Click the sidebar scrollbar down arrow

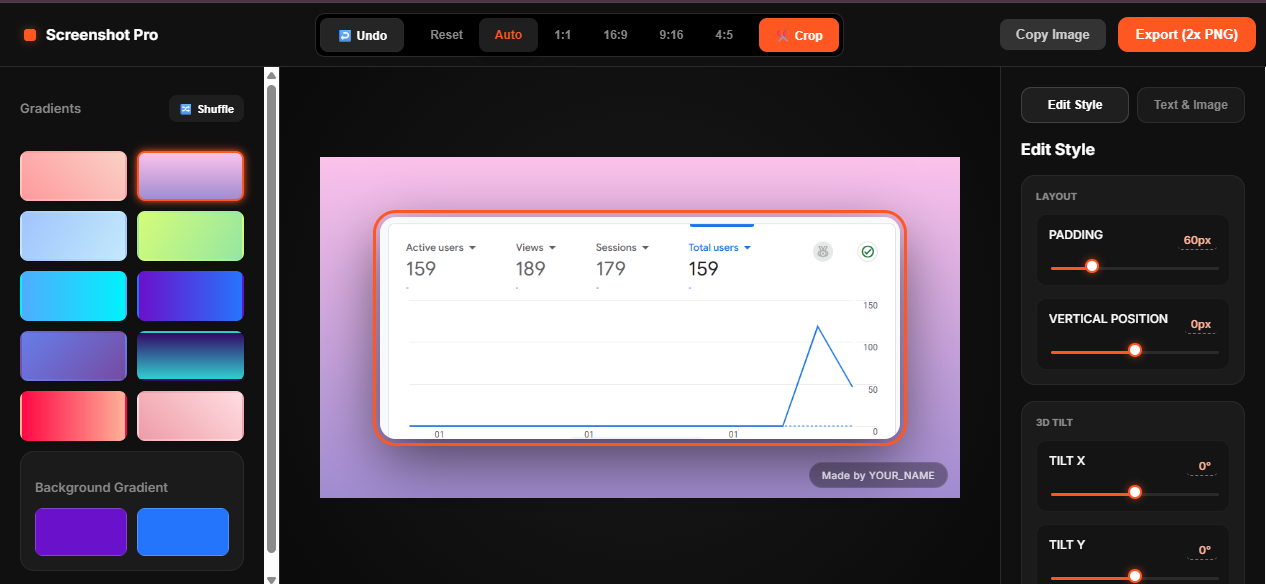[271, 578]
